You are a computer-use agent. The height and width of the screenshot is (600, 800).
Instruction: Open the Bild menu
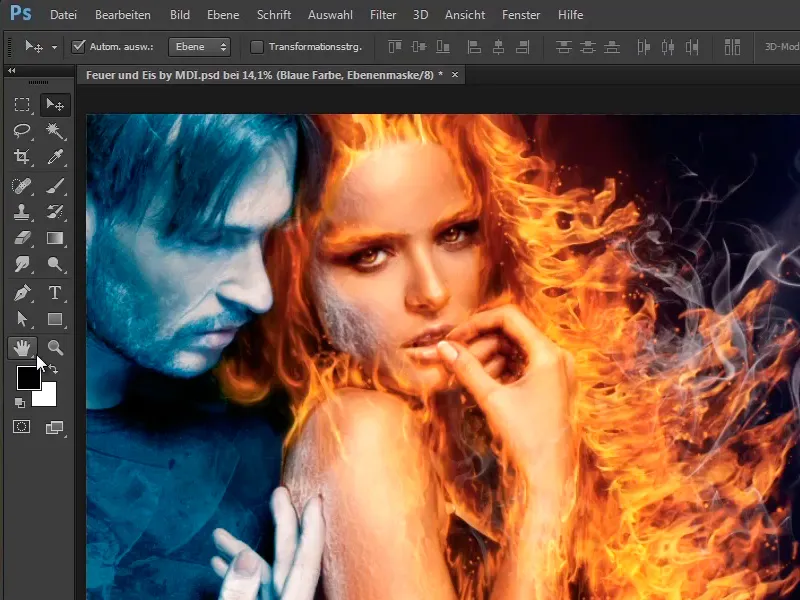(180, 15)
